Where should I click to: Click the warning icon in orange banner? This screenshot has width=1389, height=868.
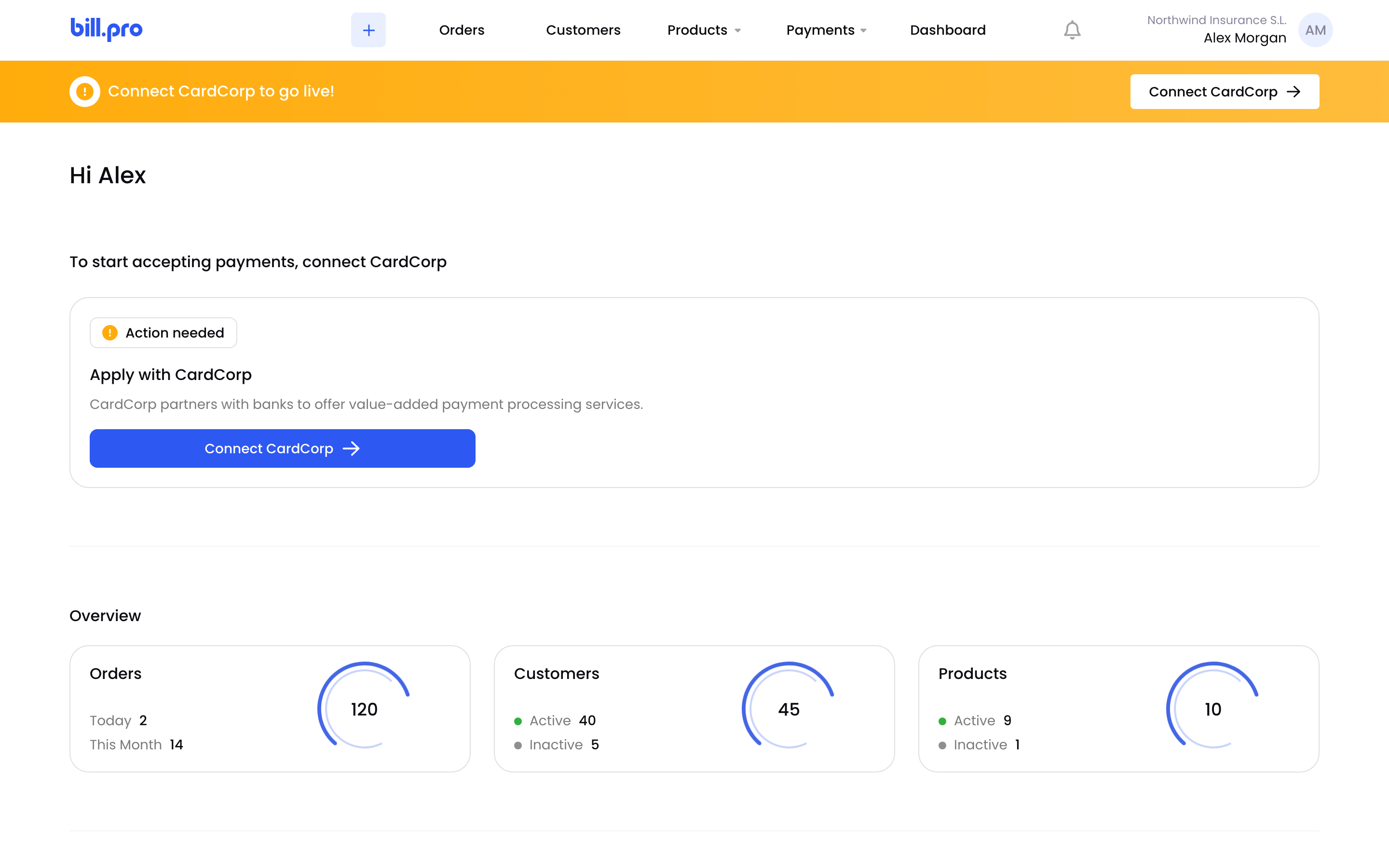[x=85, y=91]
